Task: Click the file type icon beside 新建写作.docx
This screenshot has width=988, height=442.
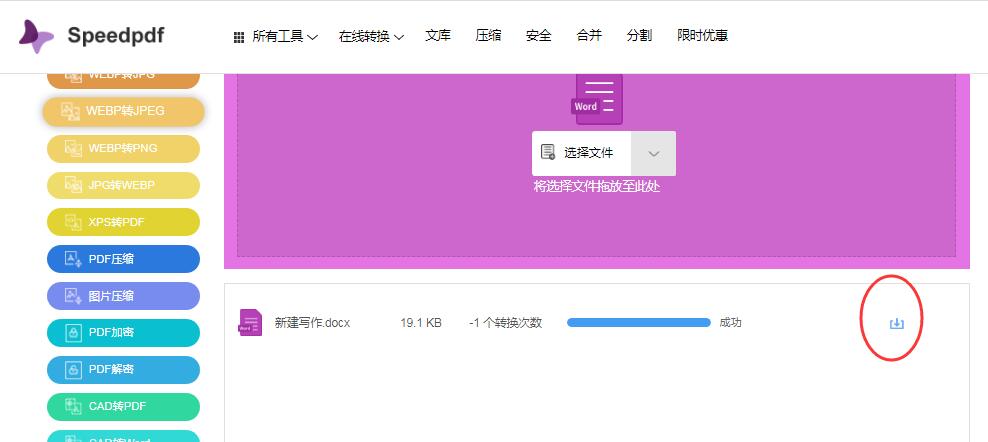Action: (x=250, y=322)
